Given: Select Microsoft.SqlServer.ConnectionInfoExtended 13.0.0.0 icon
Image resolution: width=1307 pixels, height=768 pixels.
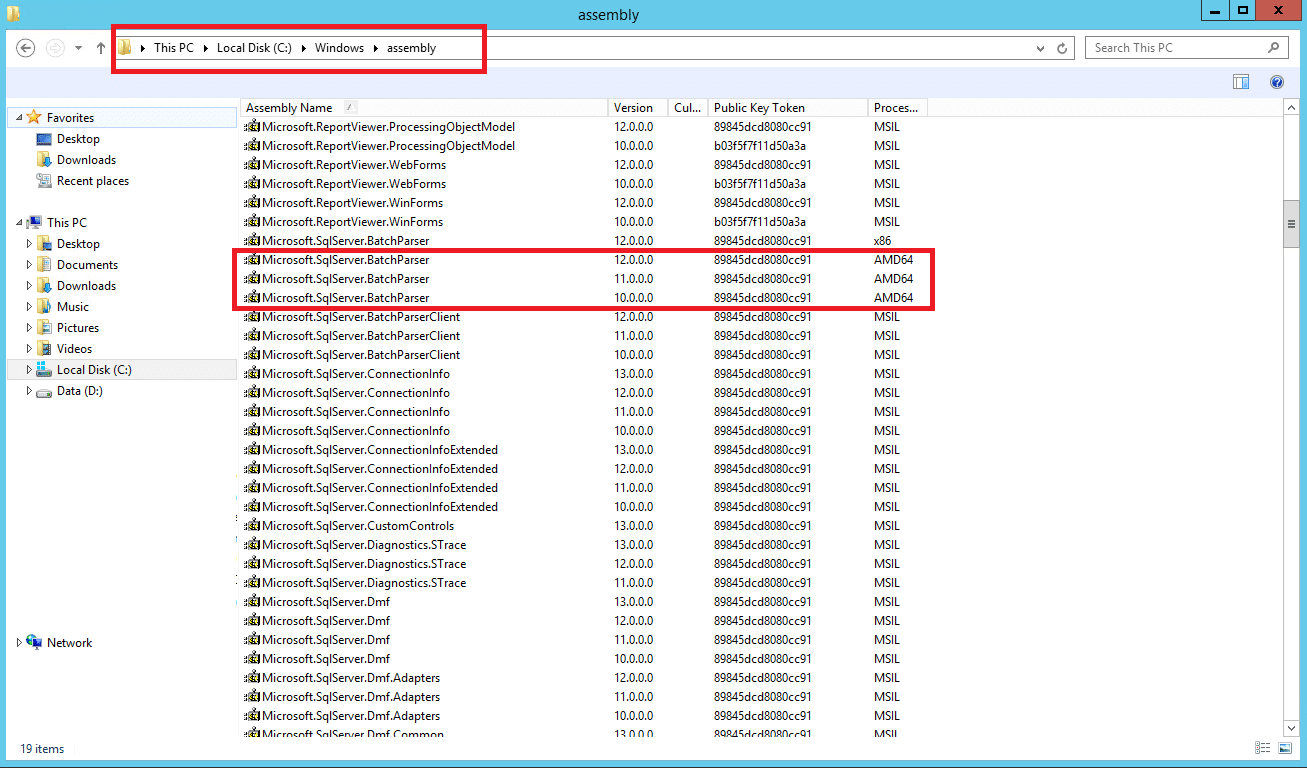Looking at the screenshot, I should point(252,450).
